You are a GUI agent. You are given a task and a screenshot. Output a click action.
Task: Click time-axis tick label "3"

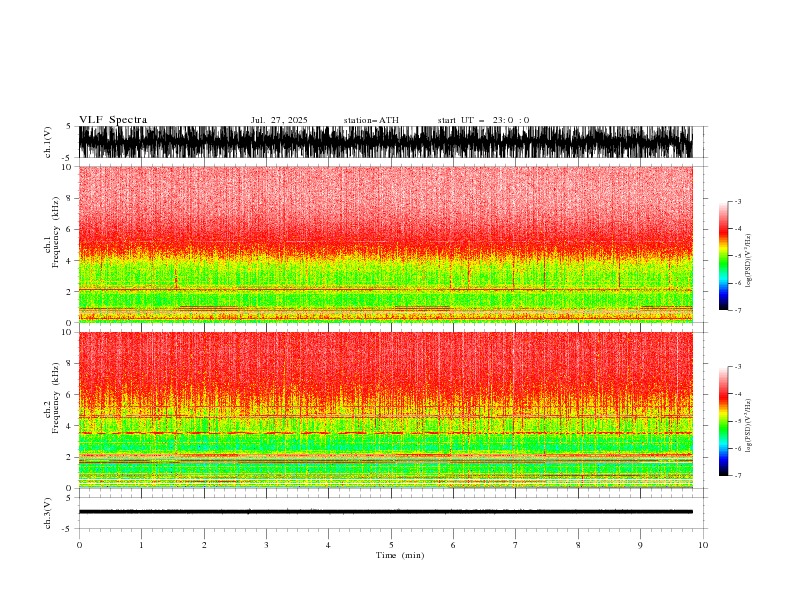(x=266, y=545)
